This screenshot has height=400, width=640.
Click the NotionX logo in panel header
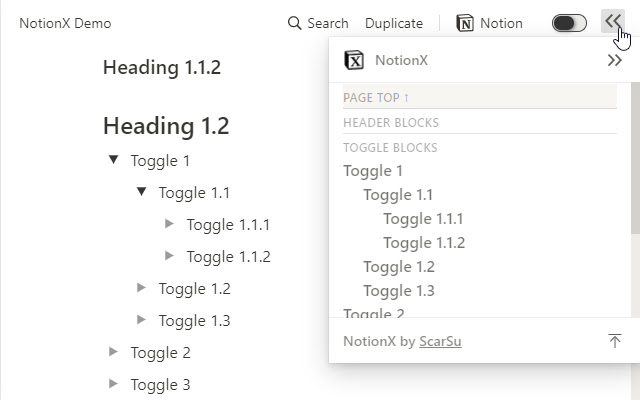coord(354,61)
